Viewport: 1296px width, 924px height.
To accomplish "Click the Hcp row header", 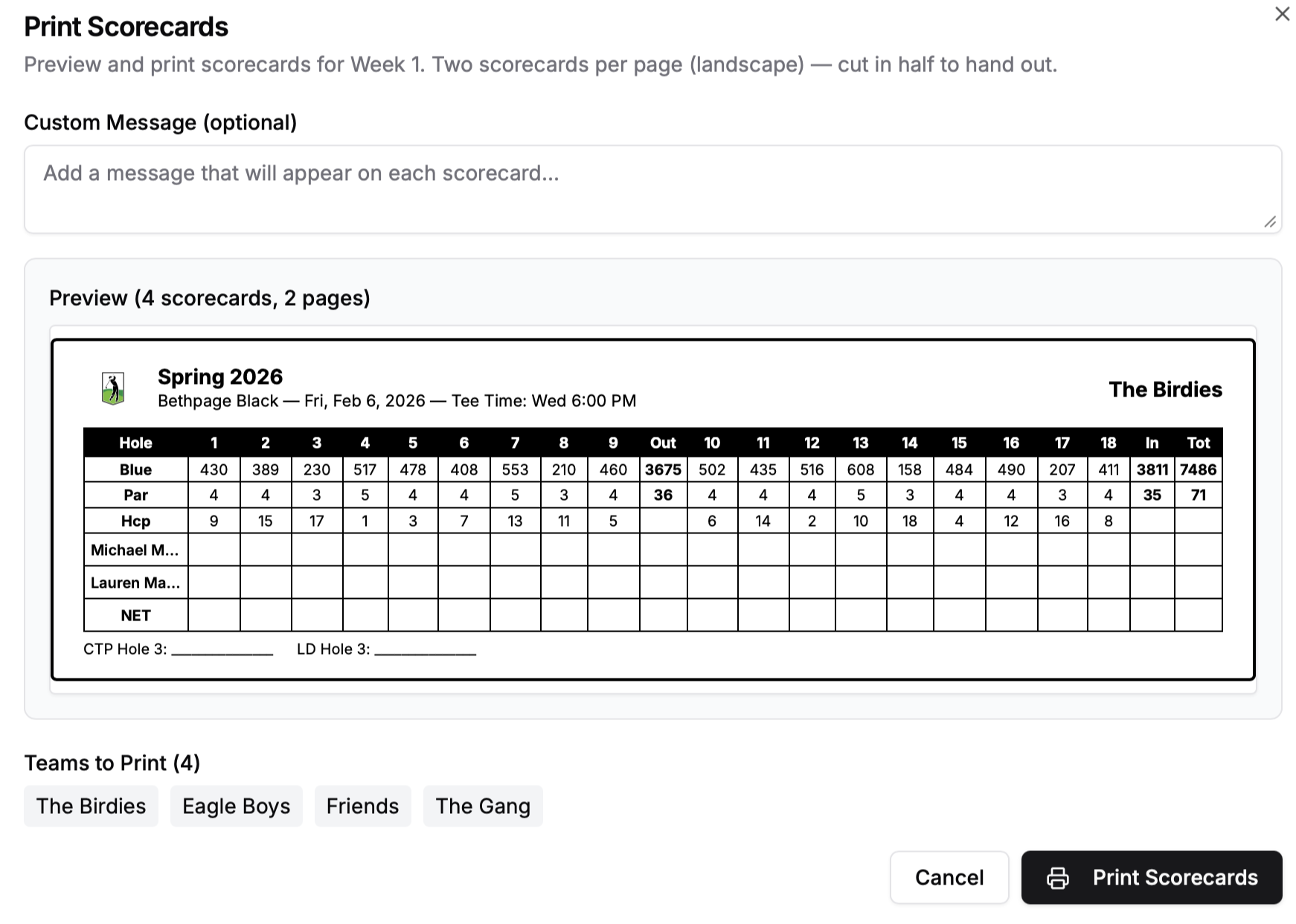I will (136, 521).
